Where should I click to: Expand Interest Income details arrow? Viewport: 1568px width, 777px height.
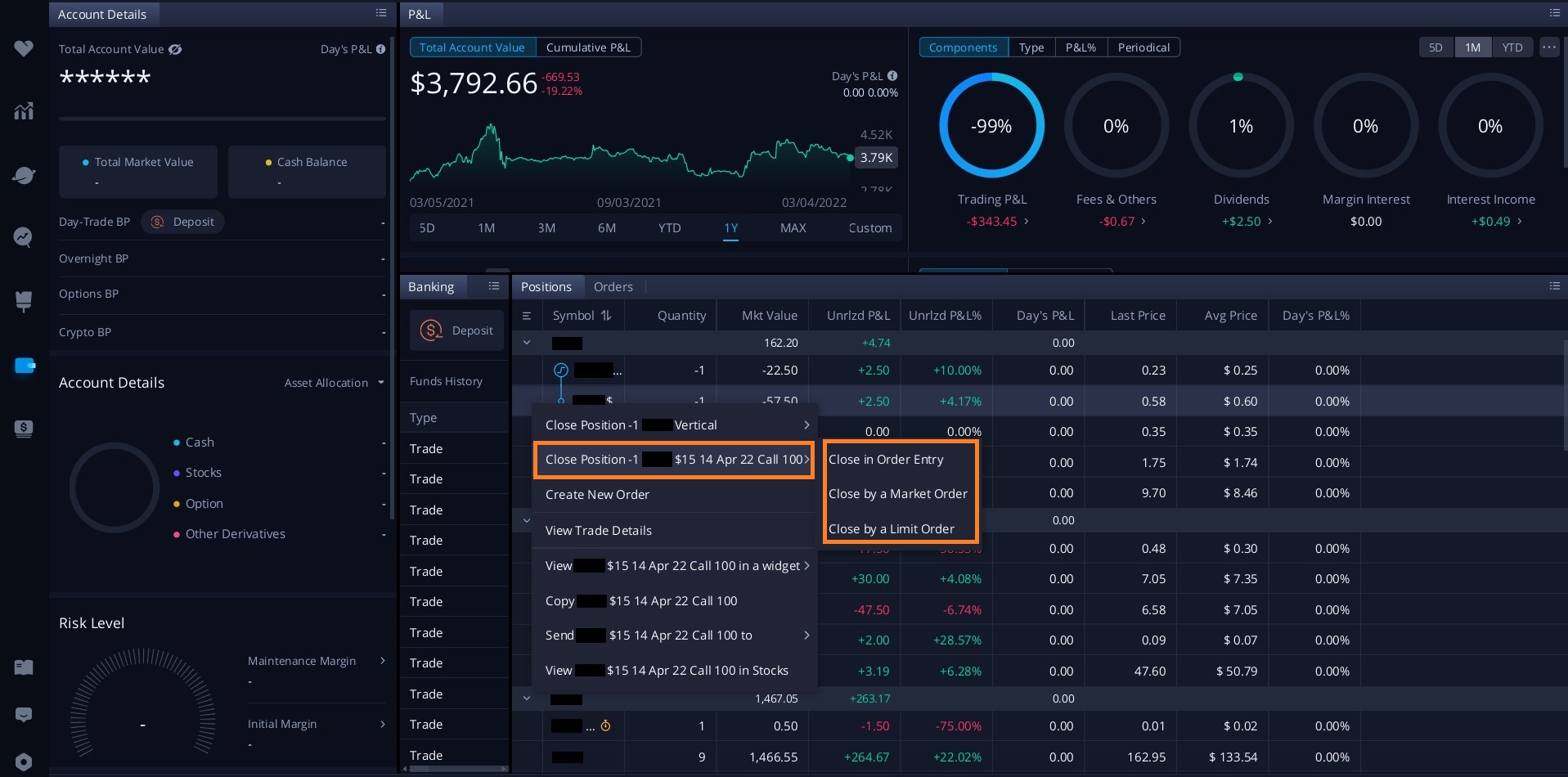point(1520,221)
